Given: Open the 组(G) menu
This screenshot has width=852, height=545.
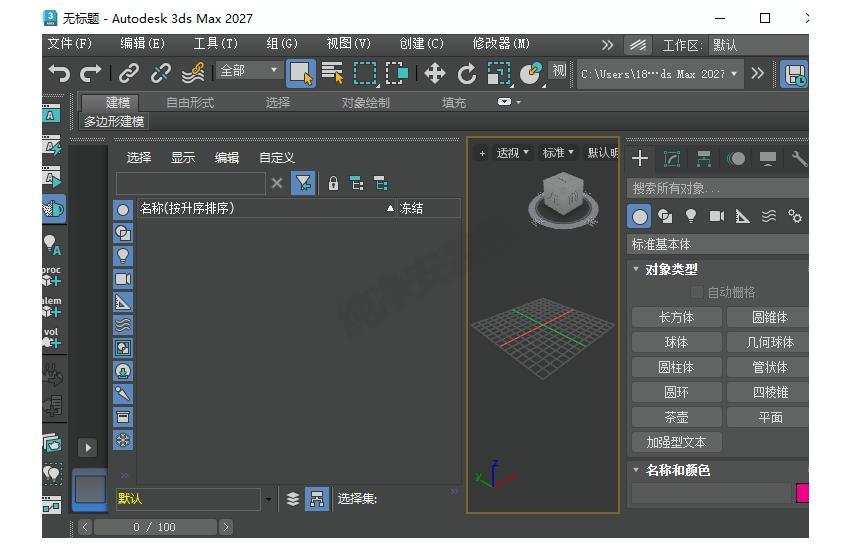Looking at the screenshot, I should pyautogui.click(x=282, y=43).
